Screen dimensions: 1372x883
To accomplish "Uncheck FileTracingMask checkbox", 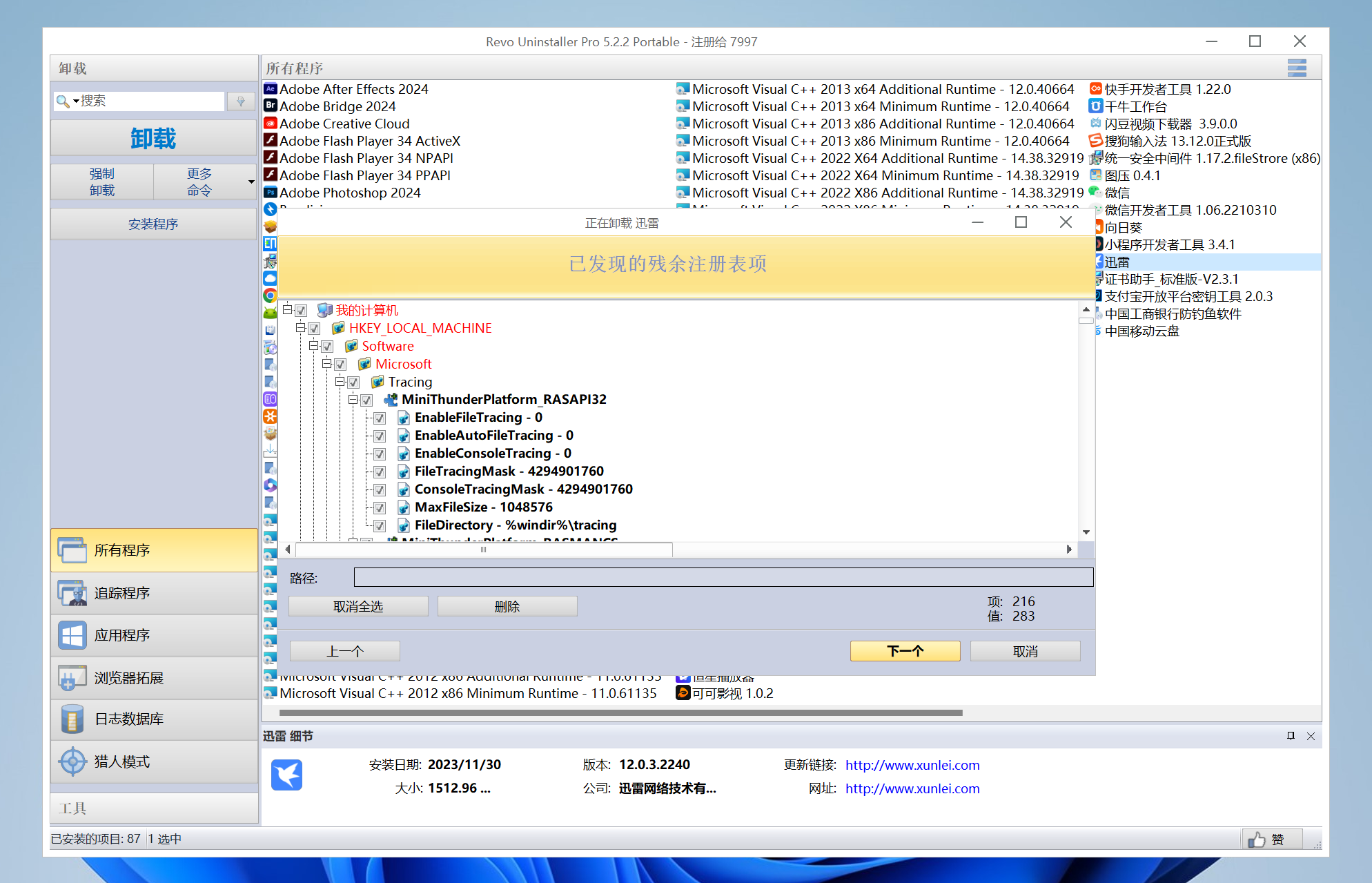I will point(380,472).
